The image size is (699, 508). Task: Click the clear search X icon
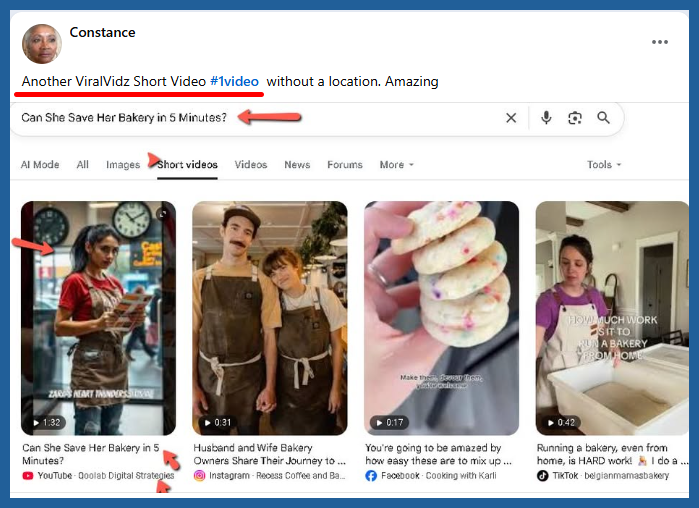click(511, 118)
